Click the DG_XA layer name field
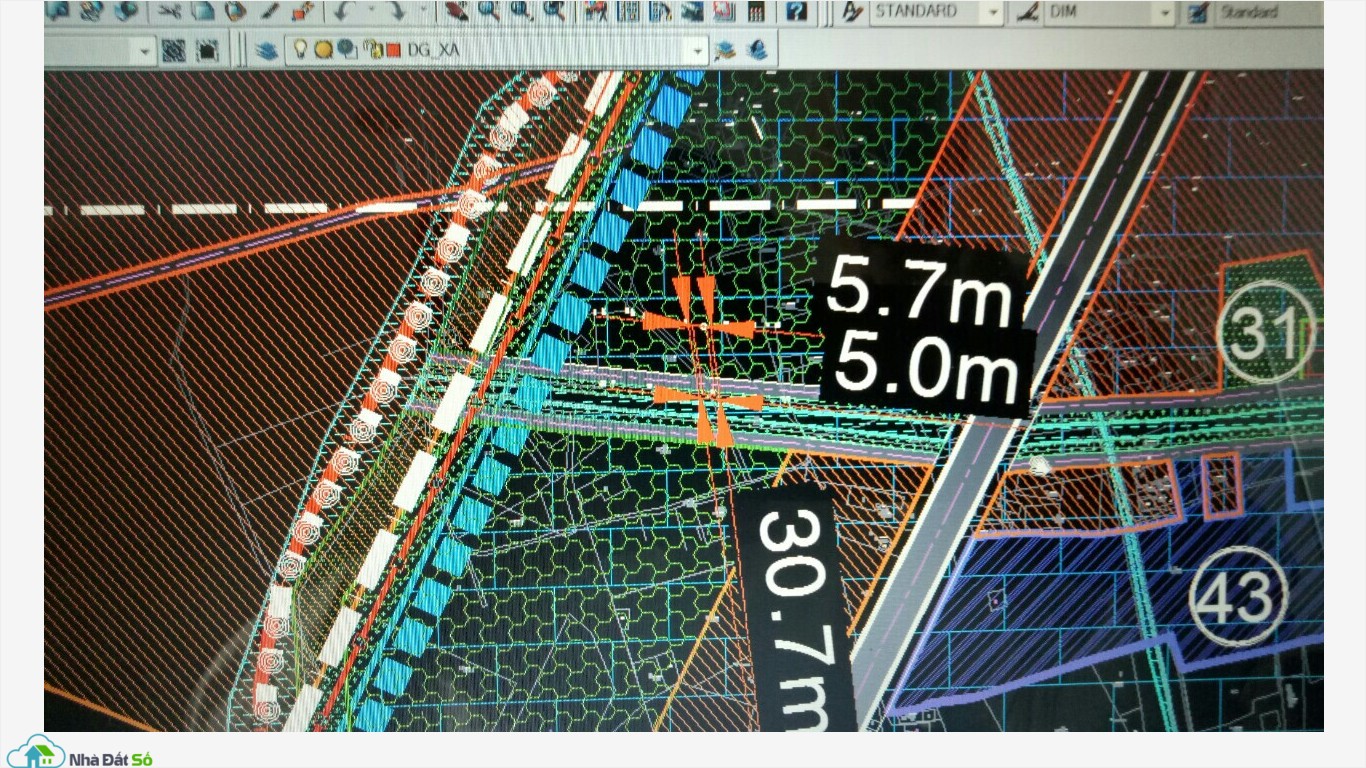 coord(433,50)
